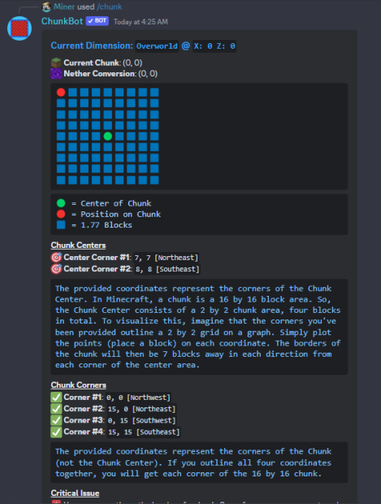
Task: Click the target icon beside Center Corner #2
Action: pos(56,269)
